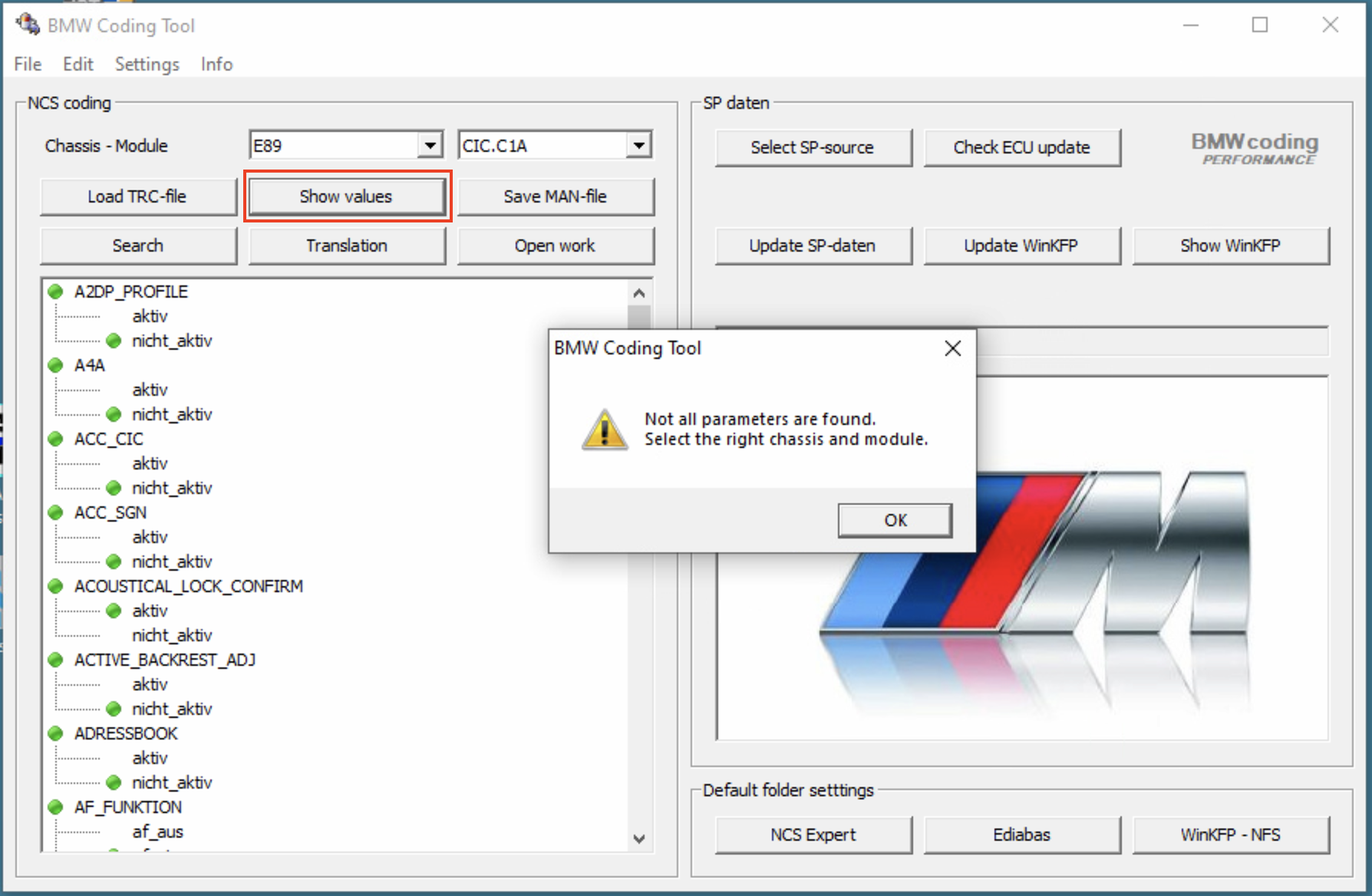Open the E89 chassis dropdown
This screenshot has width=1372, height=896.
coord(430,145)
